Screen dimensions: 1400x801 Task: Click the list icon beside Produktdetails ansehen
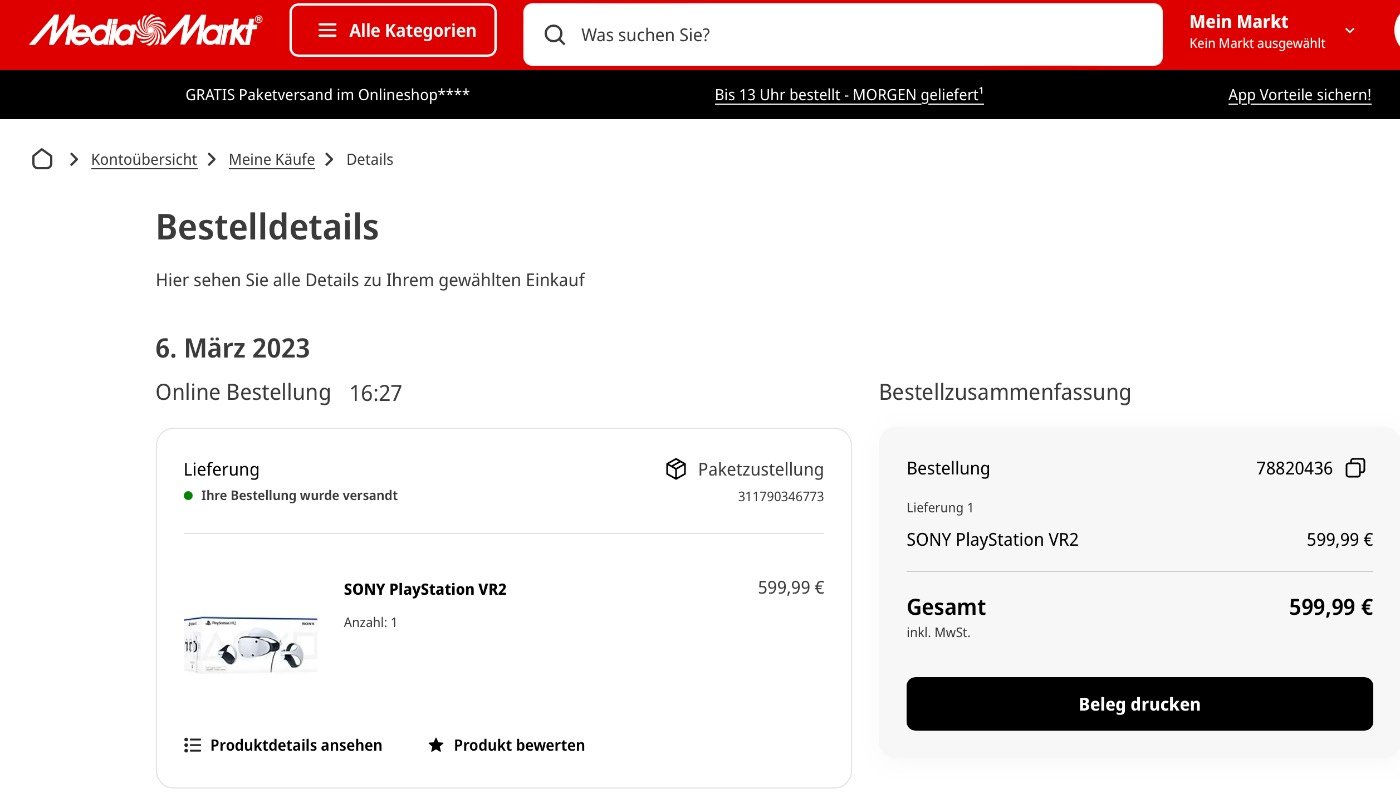(193, 745)
